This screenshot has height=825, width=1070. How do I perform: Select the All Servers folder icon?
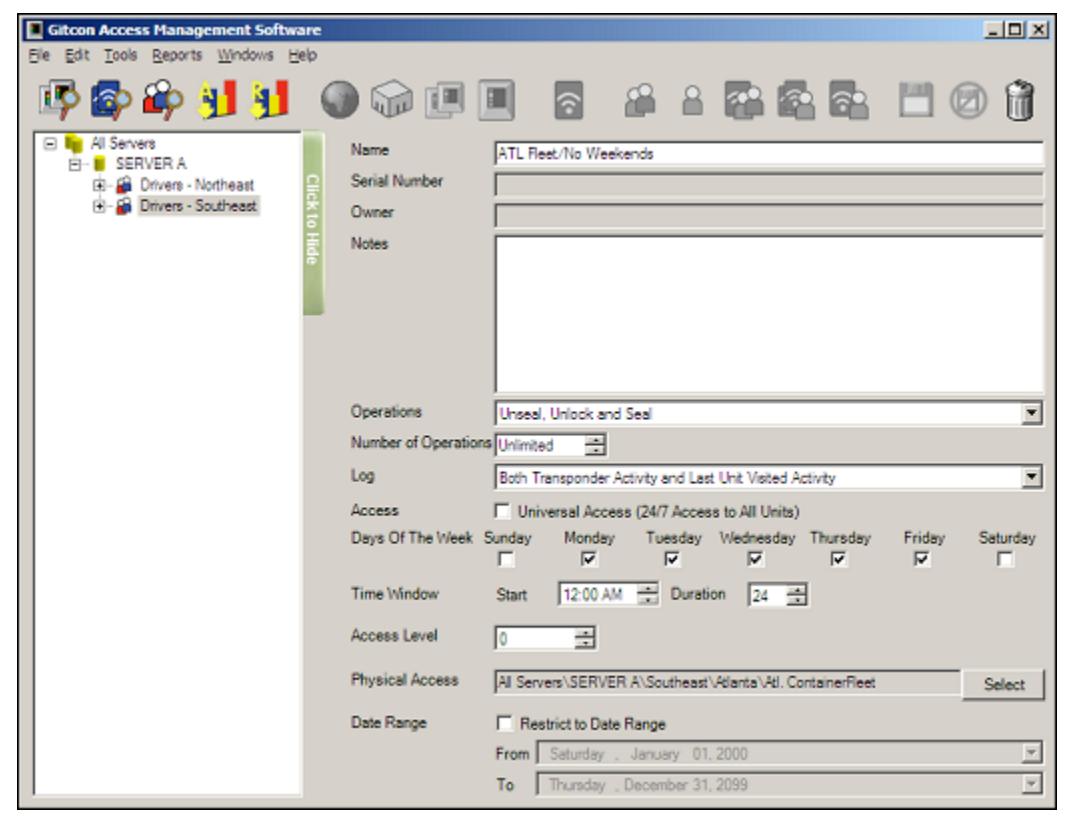pyautogui.click(x=73, y=143)
